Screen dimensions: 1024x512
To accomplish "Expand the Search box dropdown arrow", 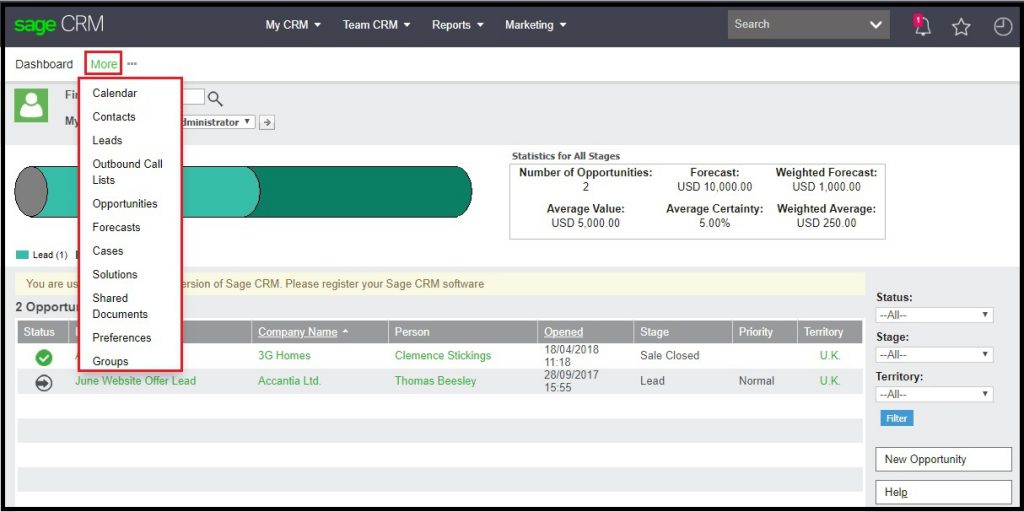I will pyautogui.click(x=876, y=25).
